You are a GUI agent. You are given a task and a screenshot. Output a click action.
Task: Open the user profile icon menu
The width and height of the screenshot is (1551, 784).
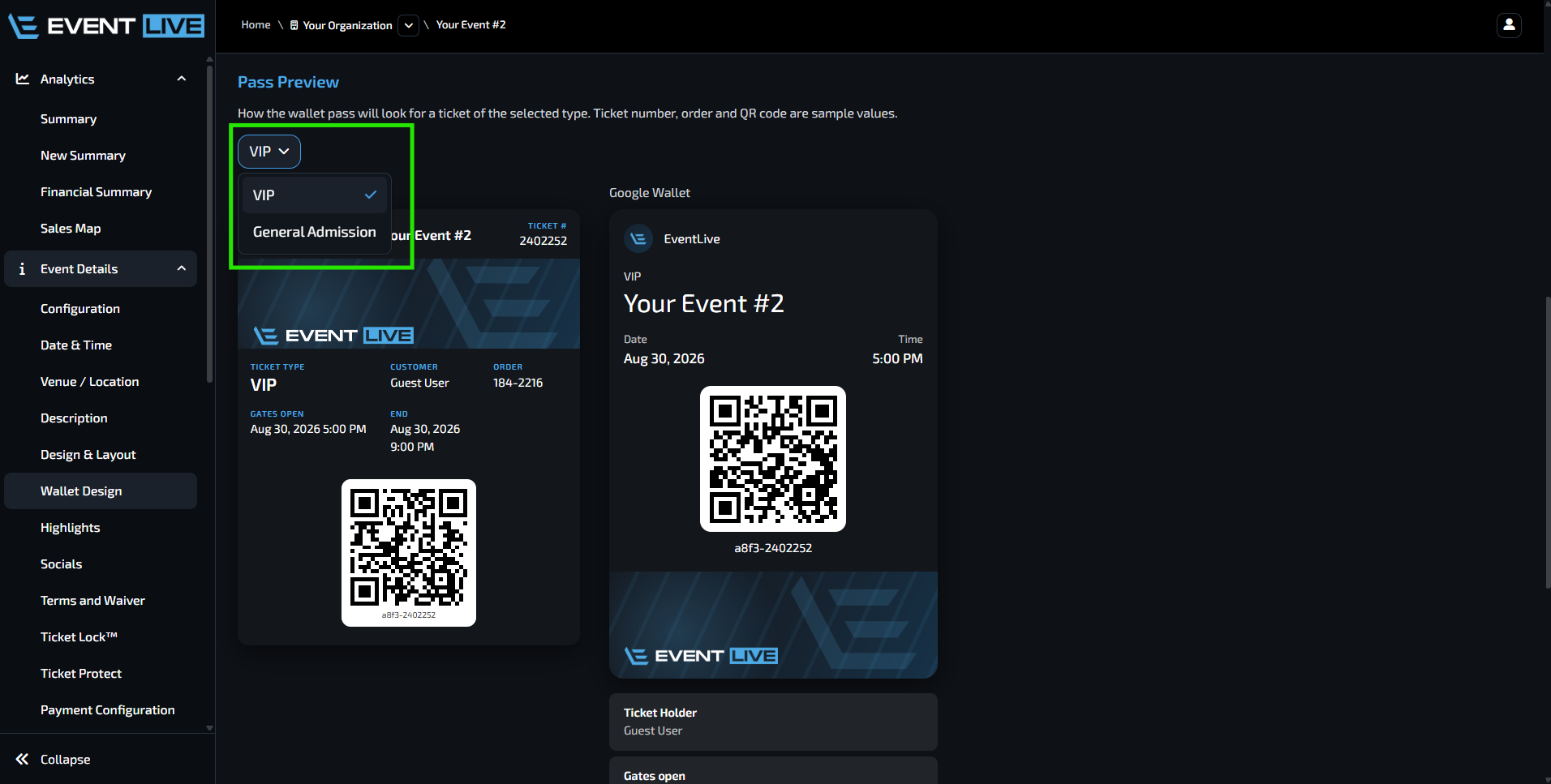click(x=1509, y=25)
